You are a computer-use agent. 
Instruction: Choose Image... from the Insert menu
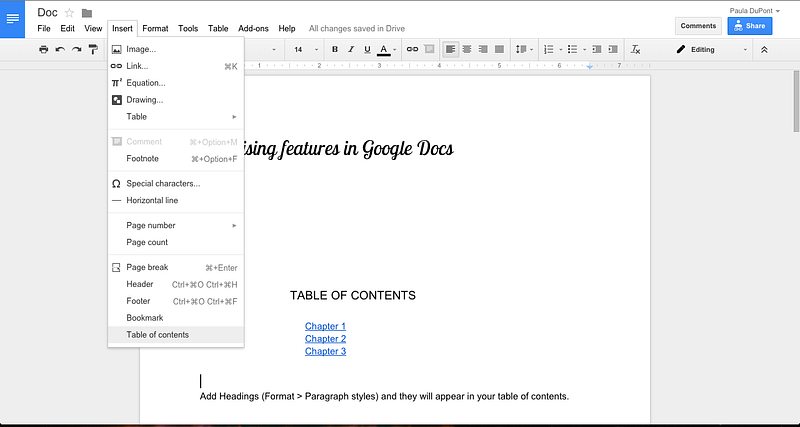pyautogui.click(x=176, y=49)
